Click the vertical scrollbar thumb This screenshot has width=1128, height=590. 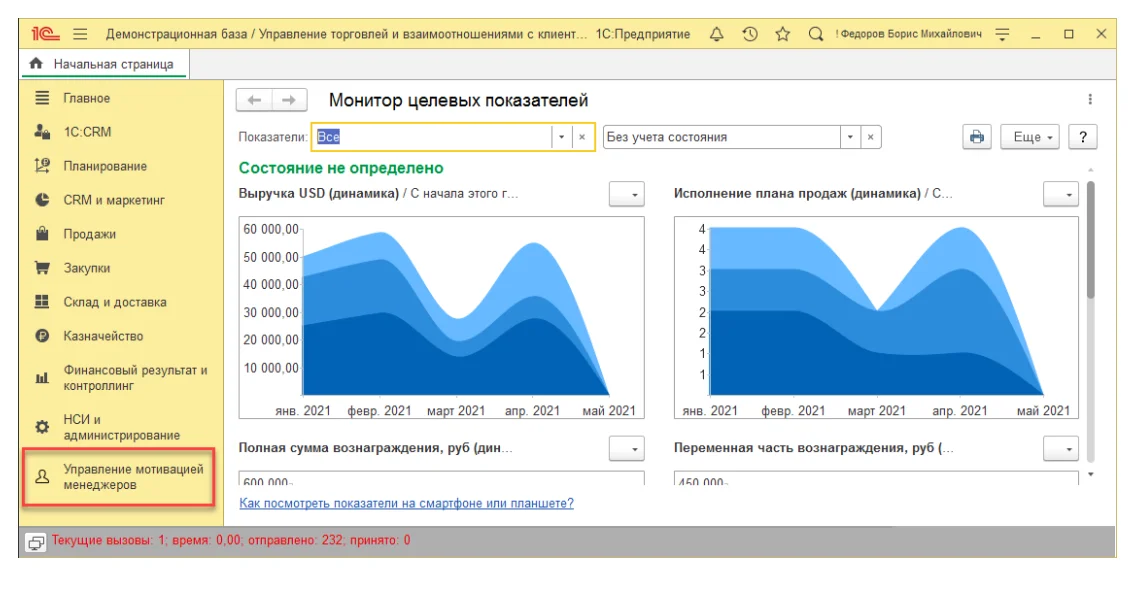coord(1091,240)
